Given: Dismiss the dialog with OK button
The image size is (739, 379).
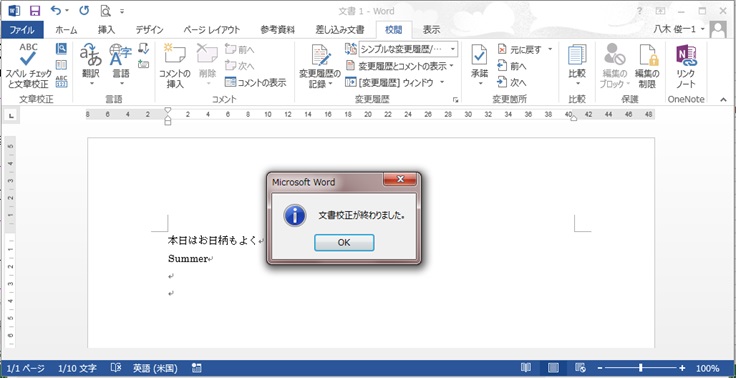Looking at the screenshot, I should pos(344,242).
